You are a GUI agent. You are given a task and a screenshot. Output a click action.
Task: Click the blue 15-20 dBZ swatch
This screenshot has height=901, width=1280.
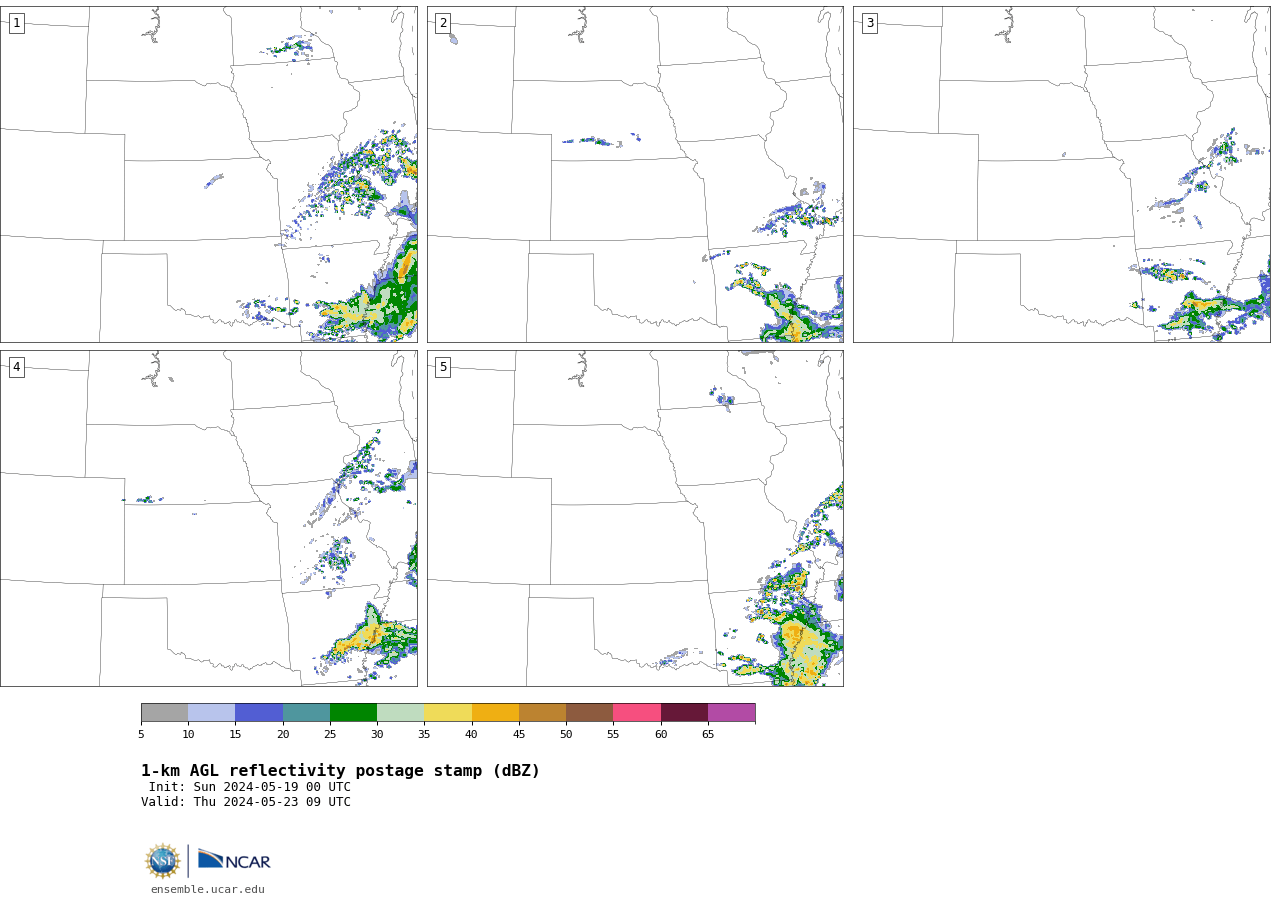(259, 712)
